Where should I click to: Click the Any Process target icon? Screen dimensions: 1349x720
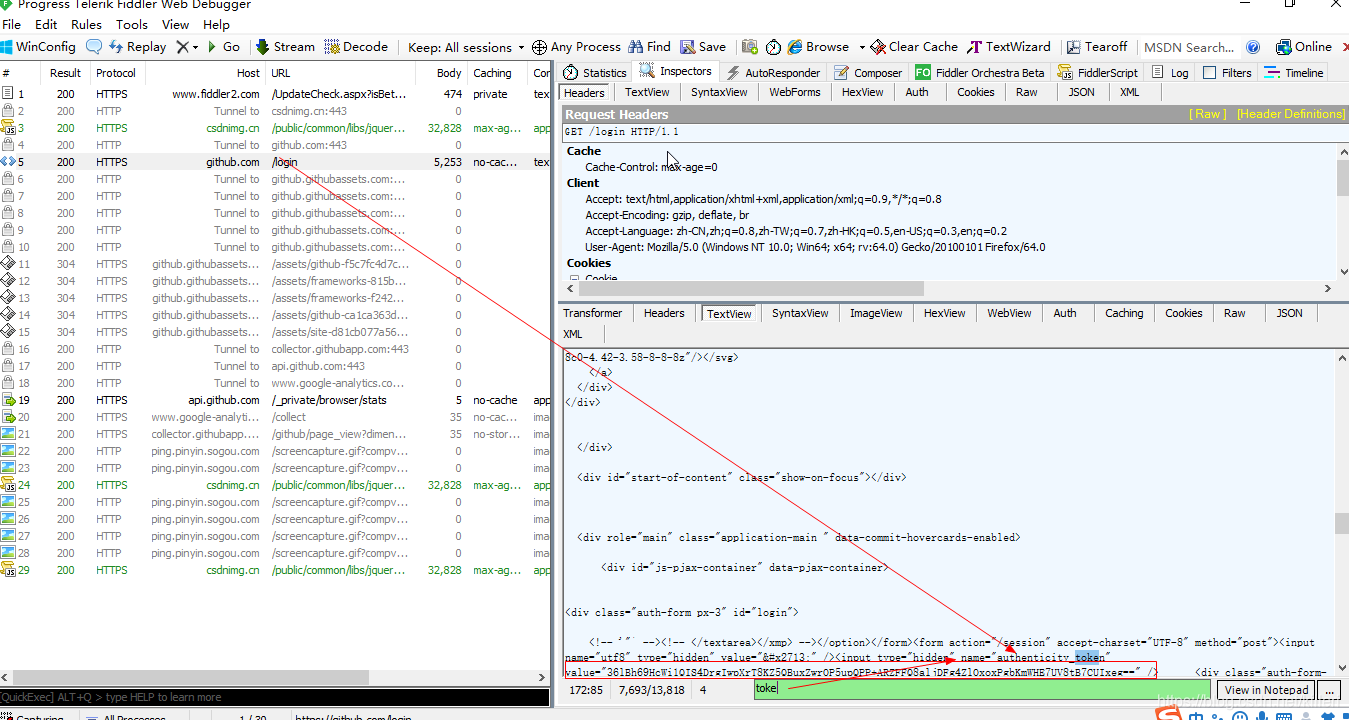pos(539,47)
